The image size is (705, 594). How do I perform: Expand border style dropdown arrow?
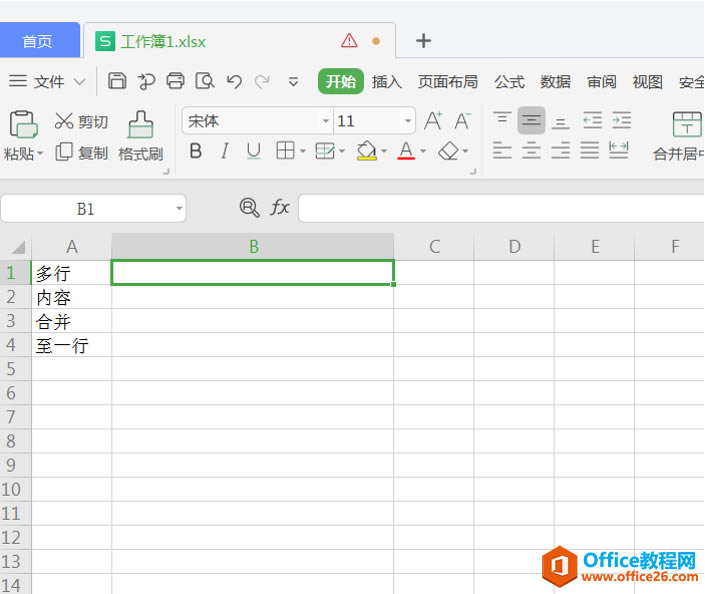303,151
